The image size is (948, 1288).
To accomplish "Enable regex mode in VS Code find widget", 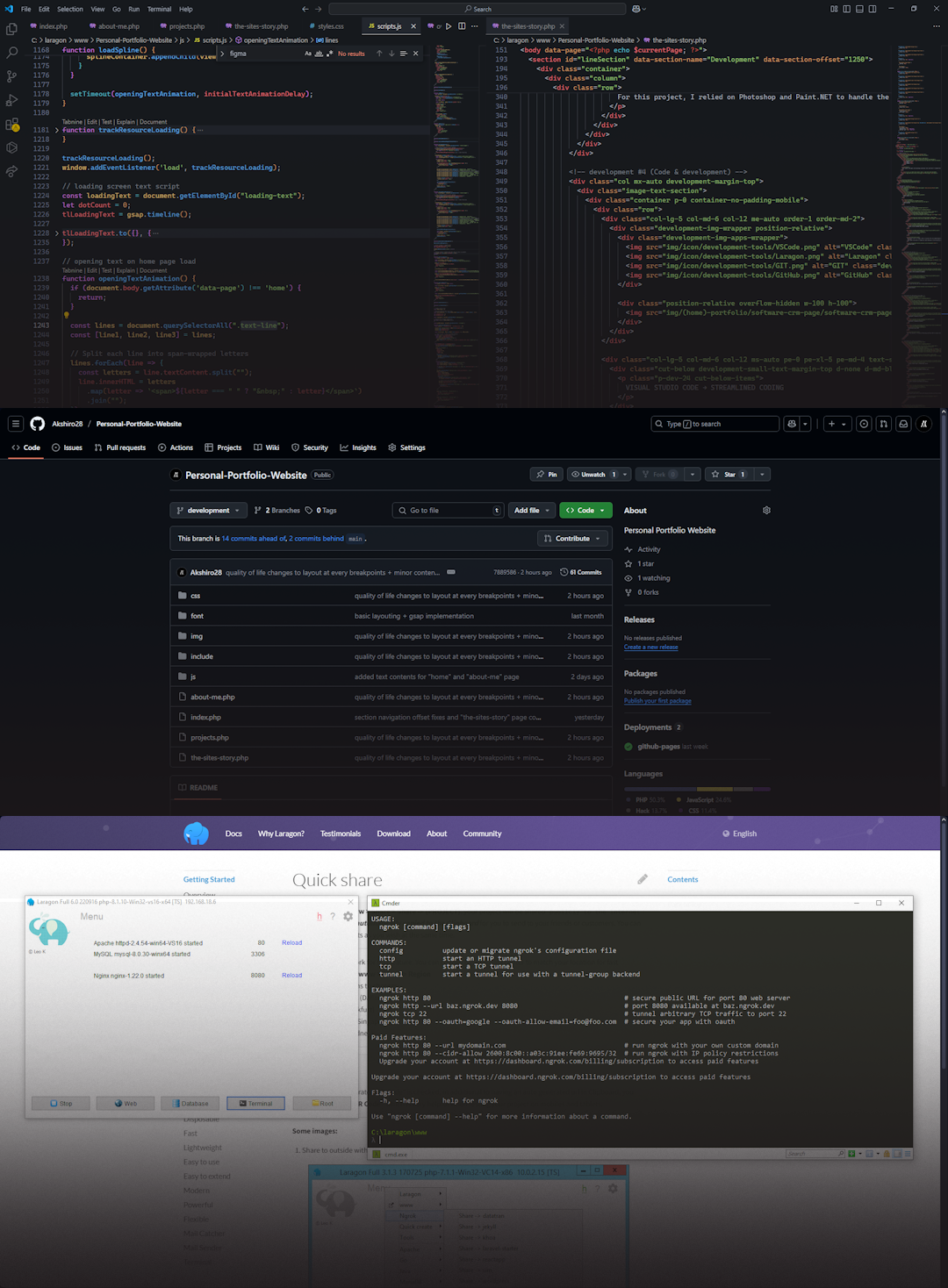I will pos(330,53).
